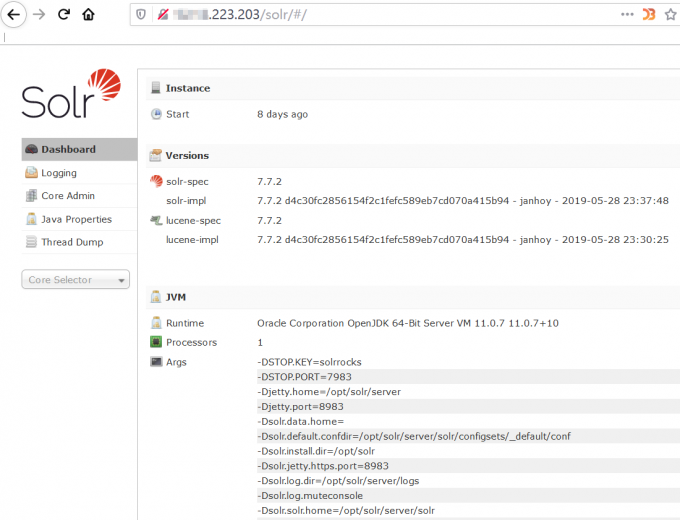680x520 pixels.
Task: Click the Solr logo
Action: [x=71, y=93]
